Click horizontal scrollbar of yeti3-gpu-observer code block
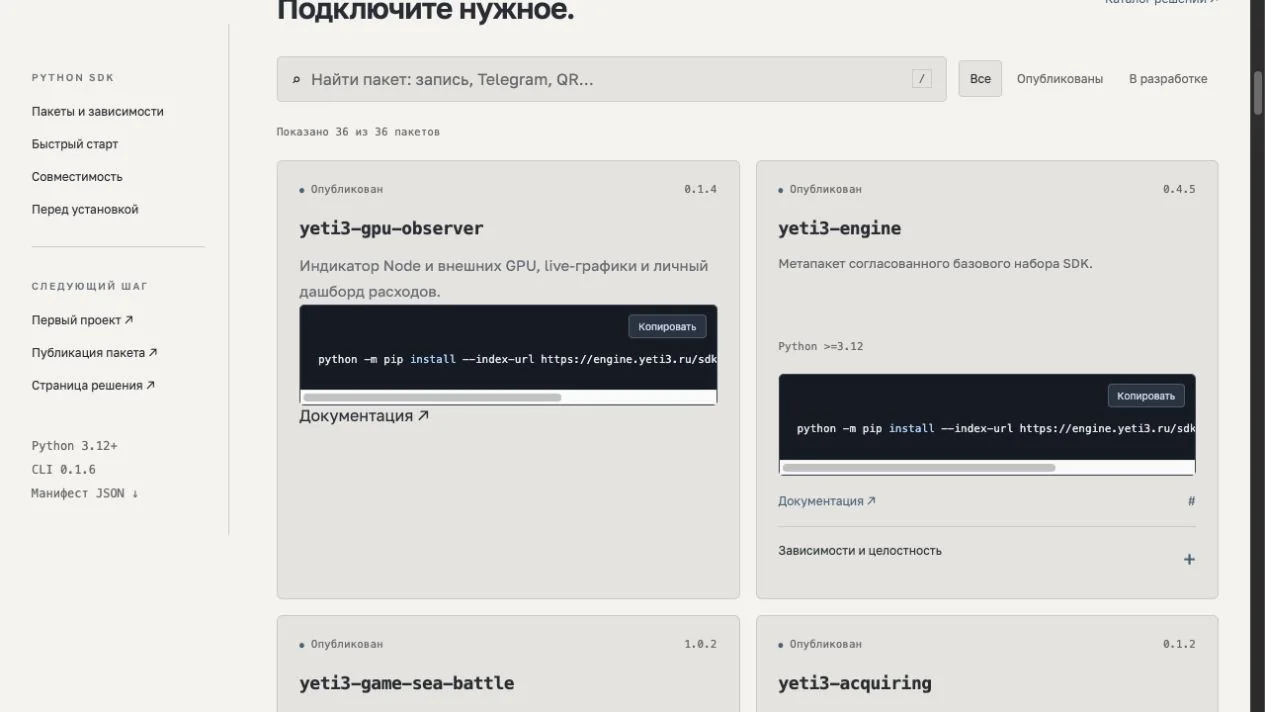The height and width of the screenshot is (712, 1265). [431, 397]
